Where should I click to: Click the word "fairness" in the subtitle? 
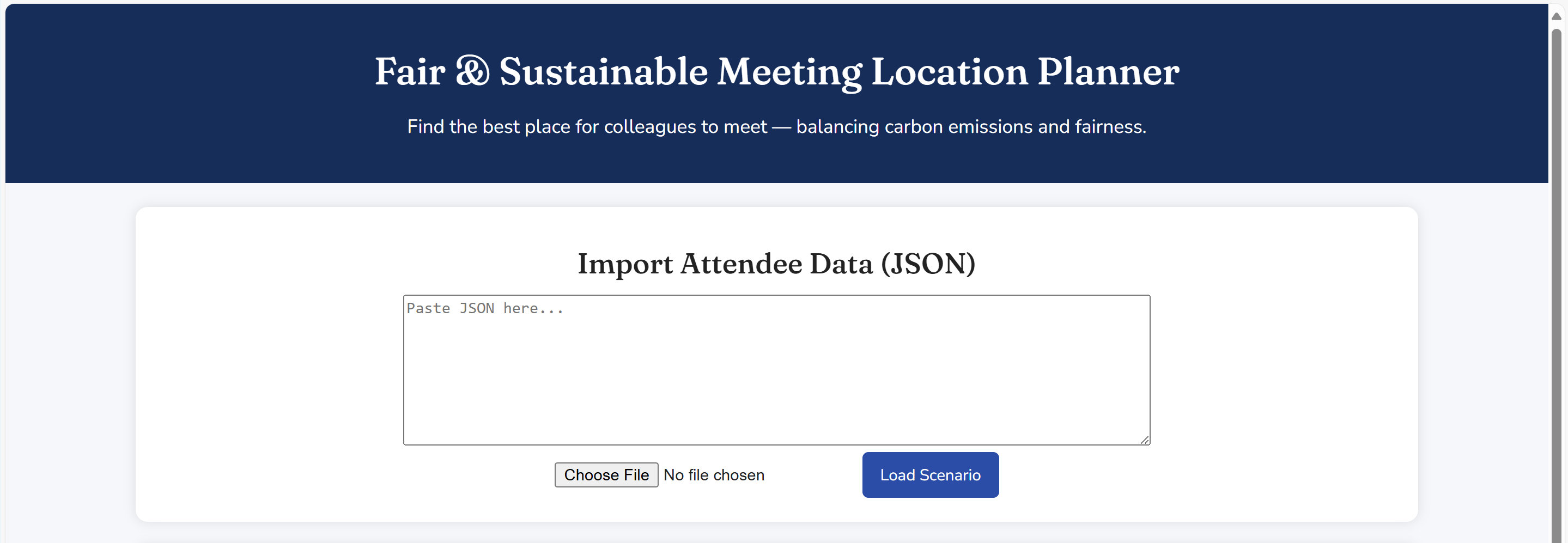click(1109, 126)
